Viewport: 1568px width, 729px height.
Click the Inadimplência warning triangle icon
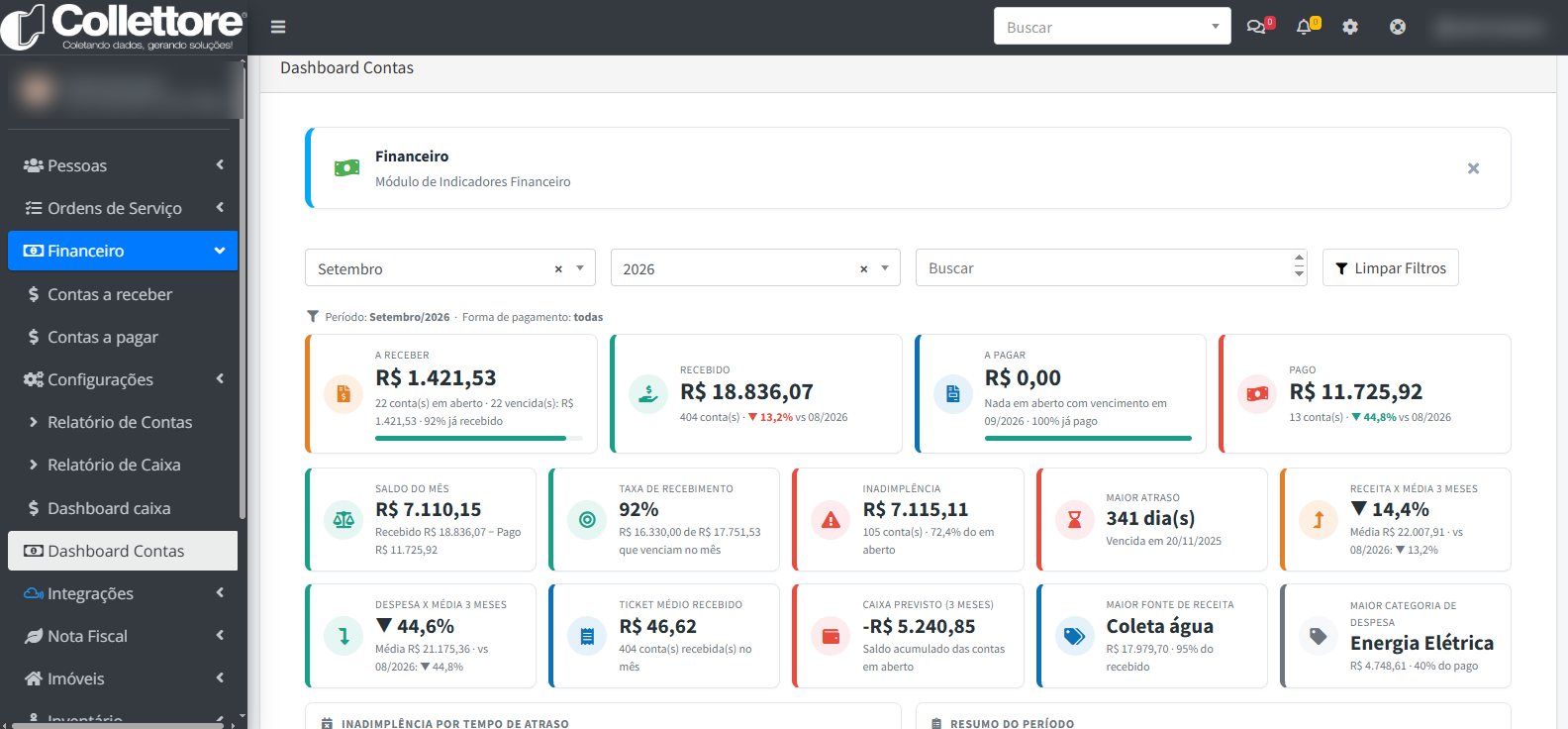click(x=831, y=520)
